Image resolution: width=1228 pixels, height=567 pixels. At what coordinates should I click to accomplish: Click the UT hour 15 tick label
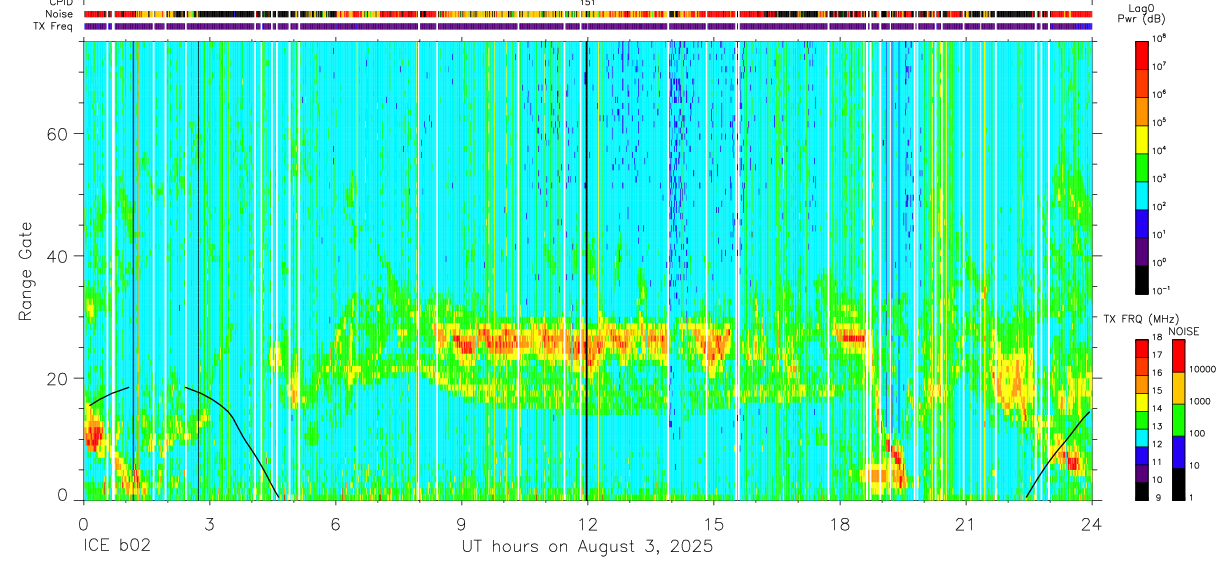point(714,523)
